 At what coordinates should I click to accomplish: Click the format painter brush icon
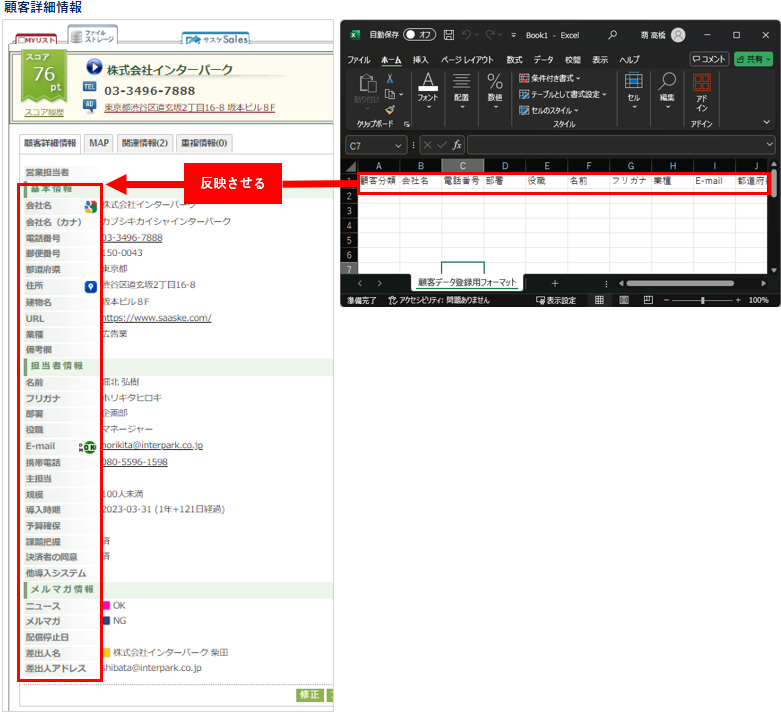tap(390, 110)
